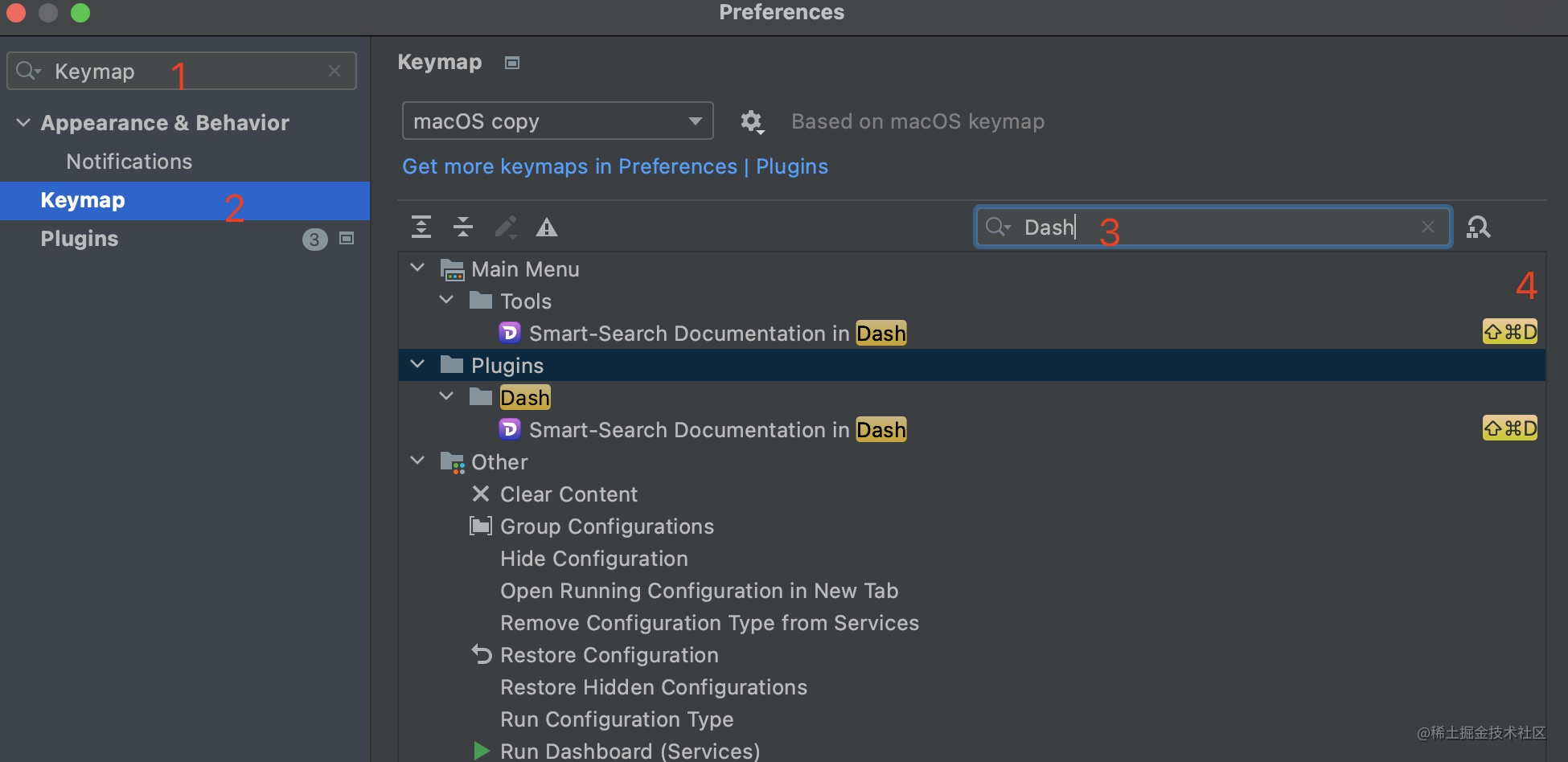The image size is (1568, 762).
Task: Clear the Keymap settings search text
Action: click(335, 72)
